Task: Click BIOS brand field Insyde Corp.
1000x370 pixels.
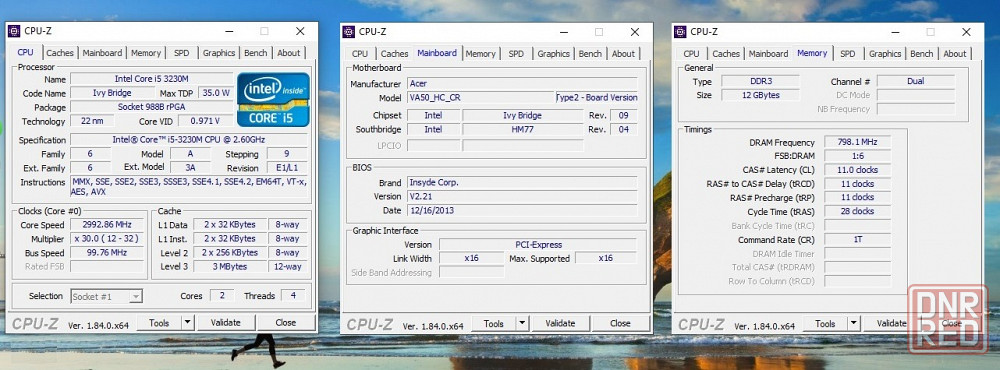Action: (522, 182)
